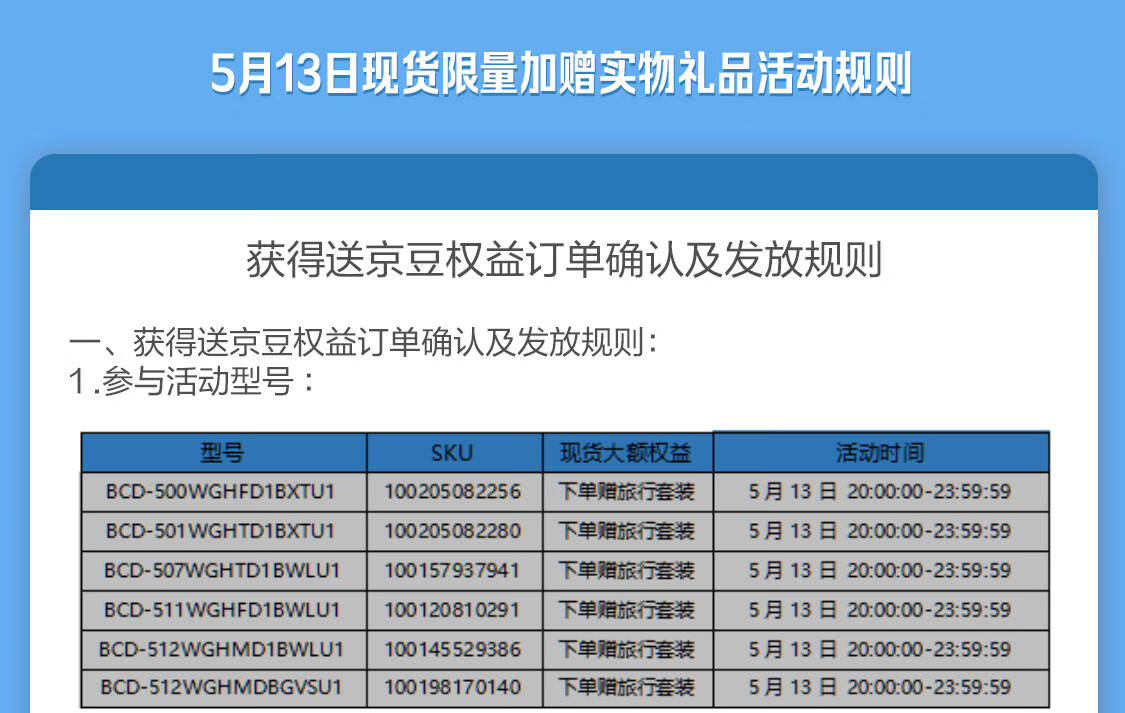Click 下单赠旅行套装 in the BCD-512WGHMD1BWLU1 row
This screenshot has height=713, width=1125.
pyautogui.click(x=627, y=649)
